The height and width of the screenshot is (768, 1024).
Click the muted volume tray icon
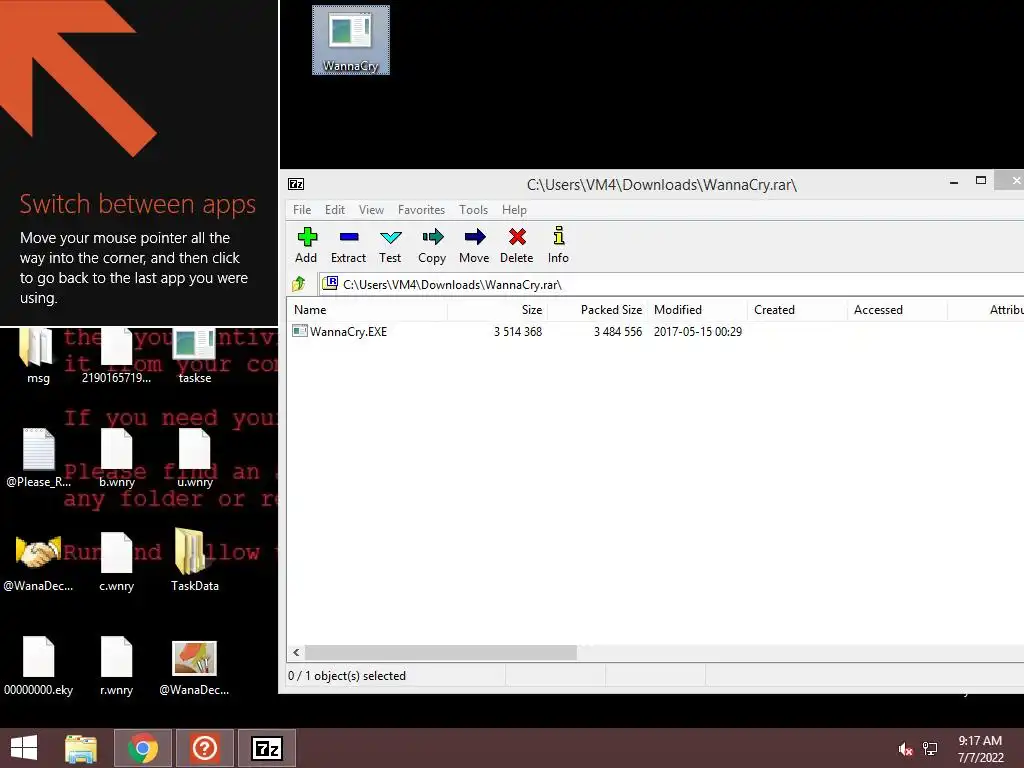tap(905, 749)
